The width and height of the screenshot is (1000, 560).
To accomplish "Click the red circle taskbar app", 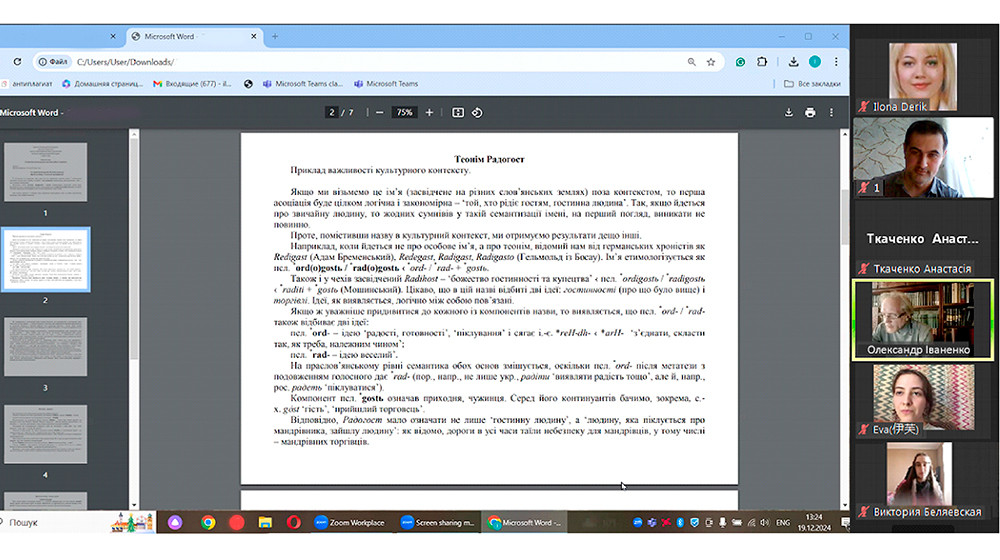I will [237, 522].
